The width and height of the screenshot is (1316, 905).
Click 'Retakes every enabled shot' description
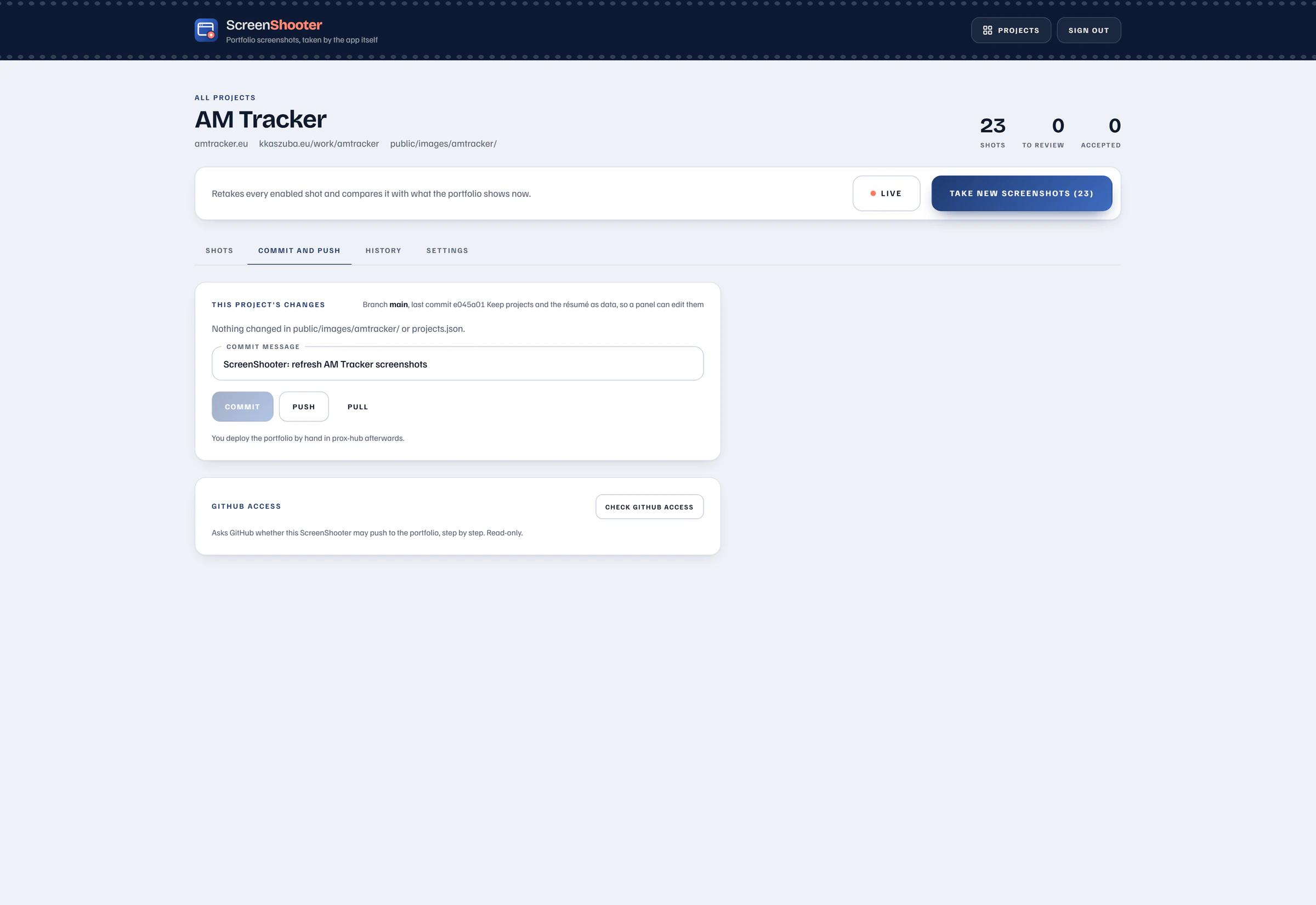371,194
